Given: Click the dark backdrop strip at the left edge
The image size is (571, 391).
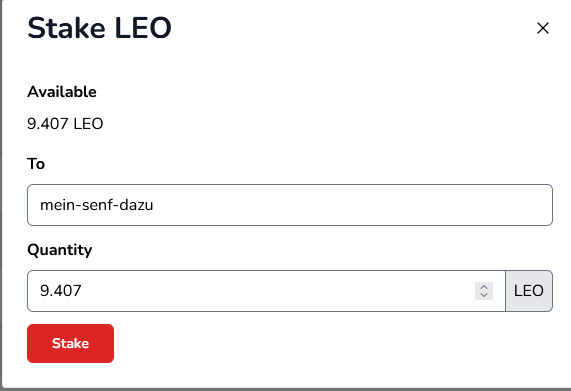Looking at the screenshot, I should pos(1,196).
